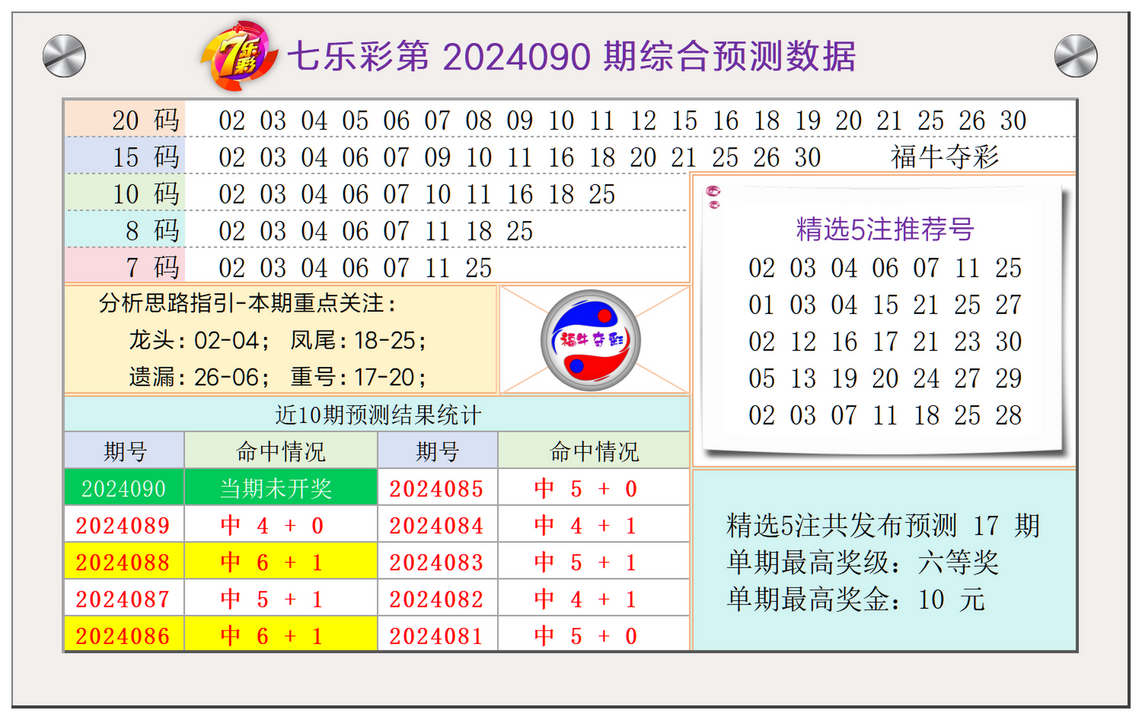
Task: Select recommended line 02 03 07 11 18 25 28
Action: tap(885, 415)
